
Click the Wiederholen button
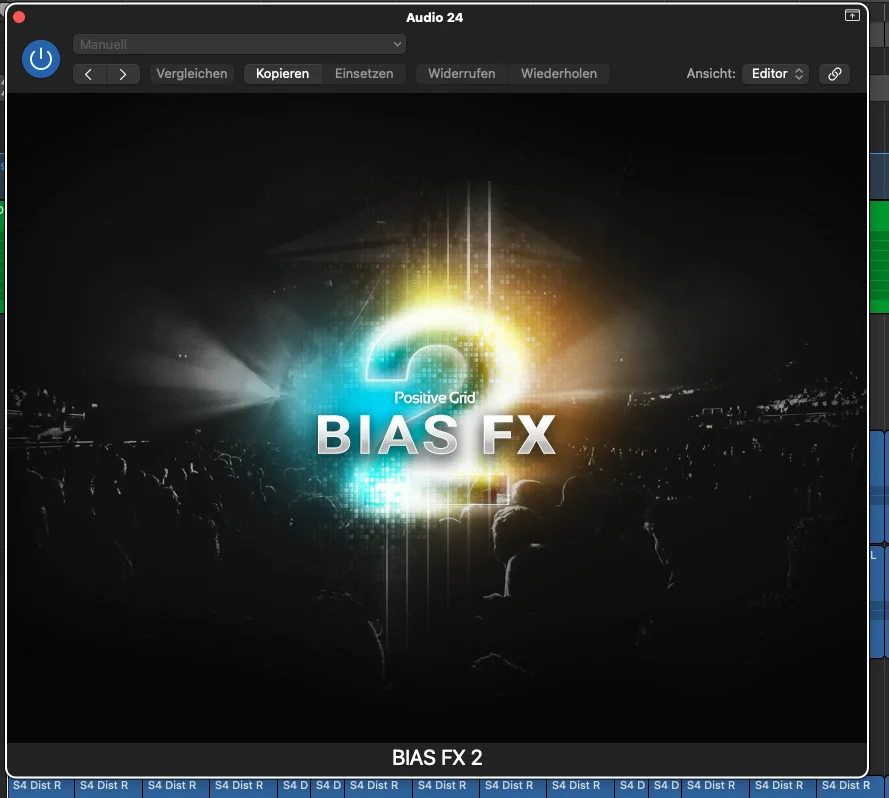pos(559,74)
